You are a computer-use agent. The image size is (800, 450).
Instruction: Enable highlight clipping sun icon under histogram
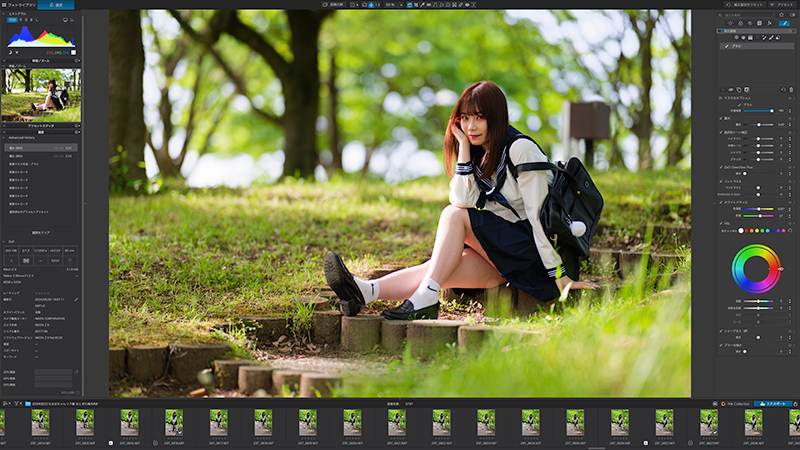tap(17, 52)
